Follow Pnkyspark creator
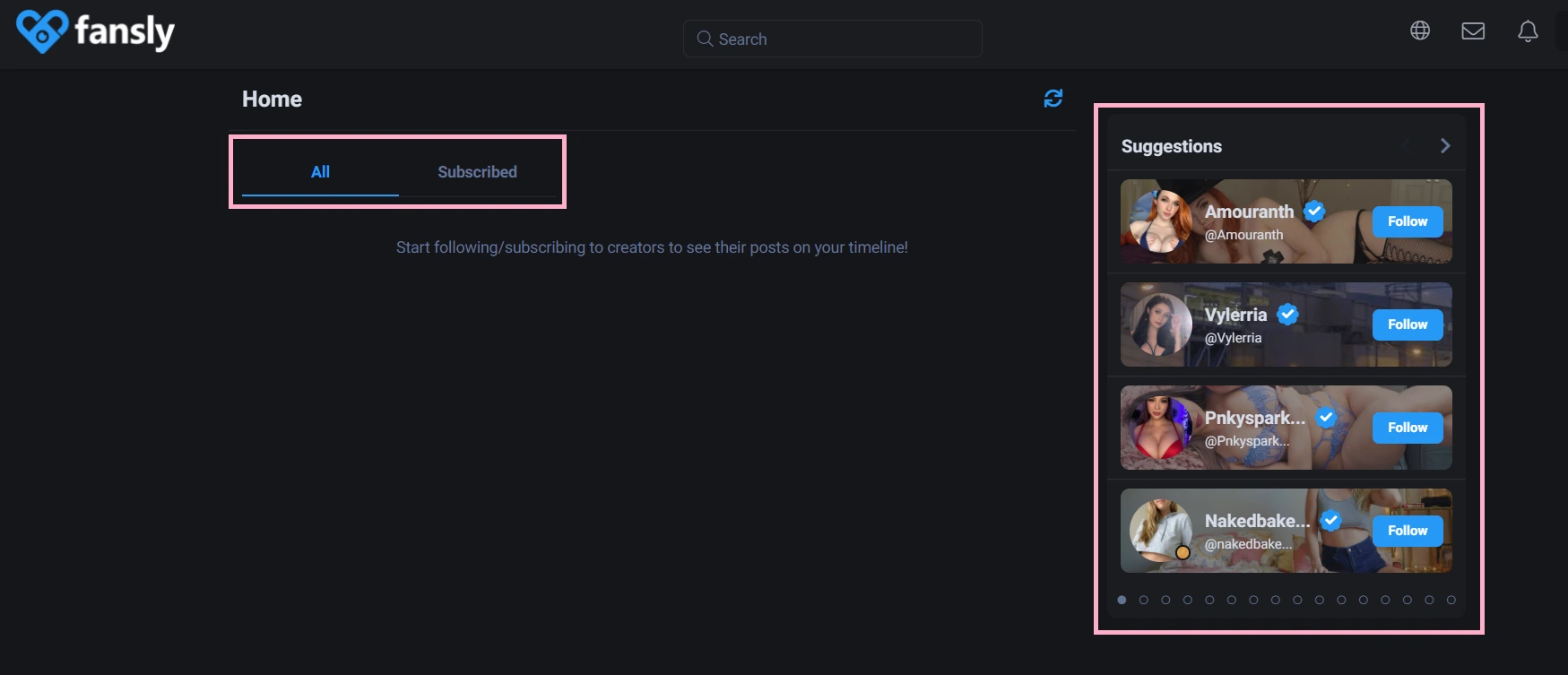The height and width of the screenshot is (675, 1568). (1408, 428)
